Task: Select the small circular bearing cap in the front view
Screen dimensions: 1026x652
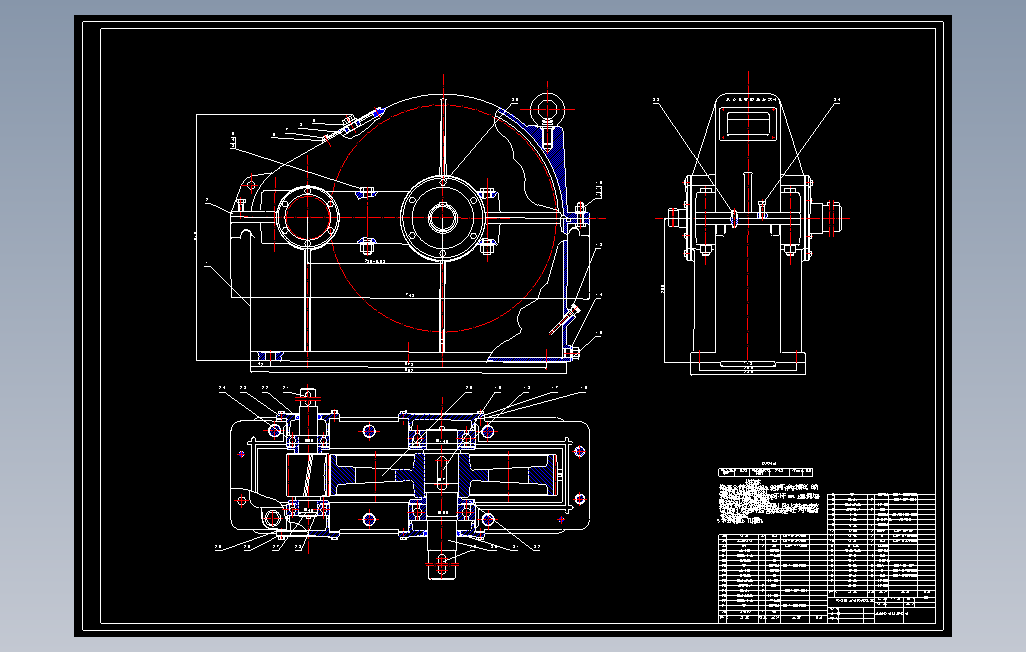Action: [x=307, y=218]
